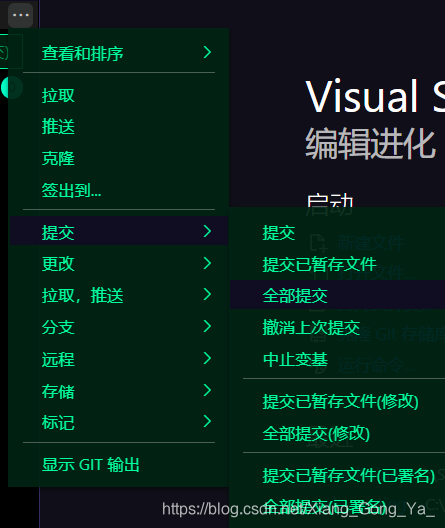Expand the 存储 chevron arrow
Image resolution: width=445 pixels, height=528 pixels.
pyautogui.click(x=207, y=390)
